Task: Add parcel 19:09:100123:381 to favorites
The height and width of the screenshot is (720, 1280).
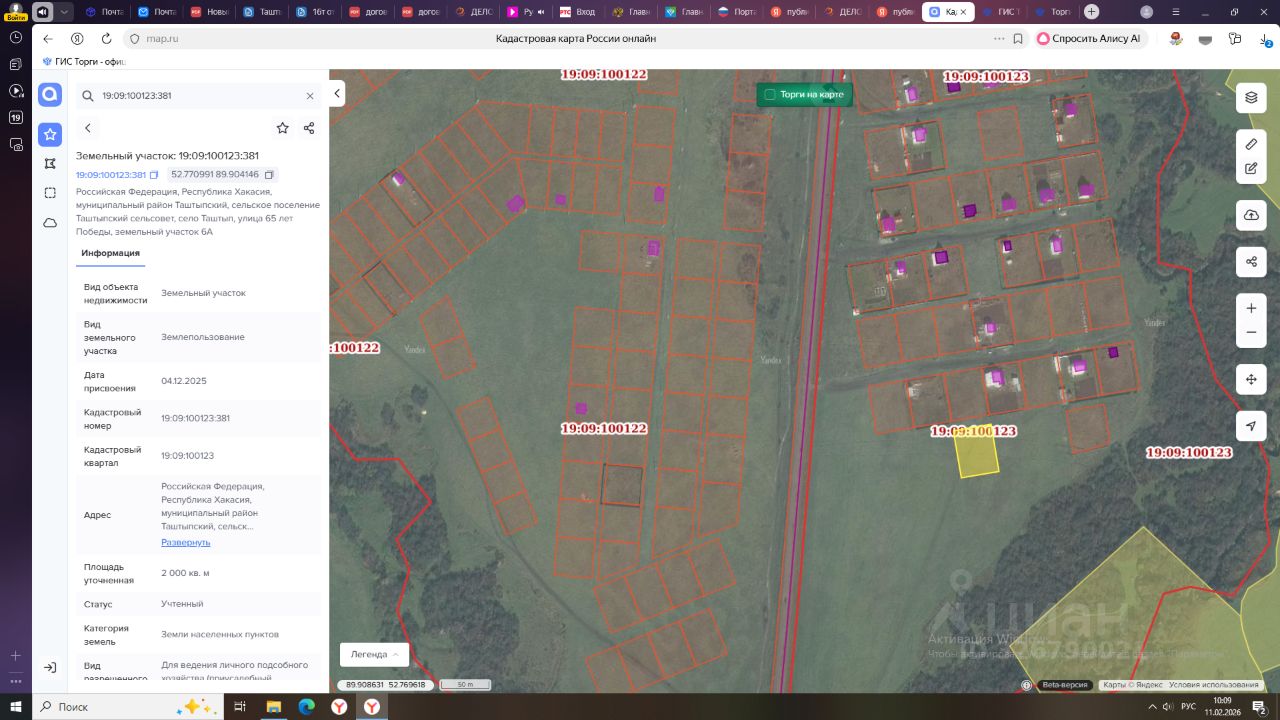Action: pos(283,128)
